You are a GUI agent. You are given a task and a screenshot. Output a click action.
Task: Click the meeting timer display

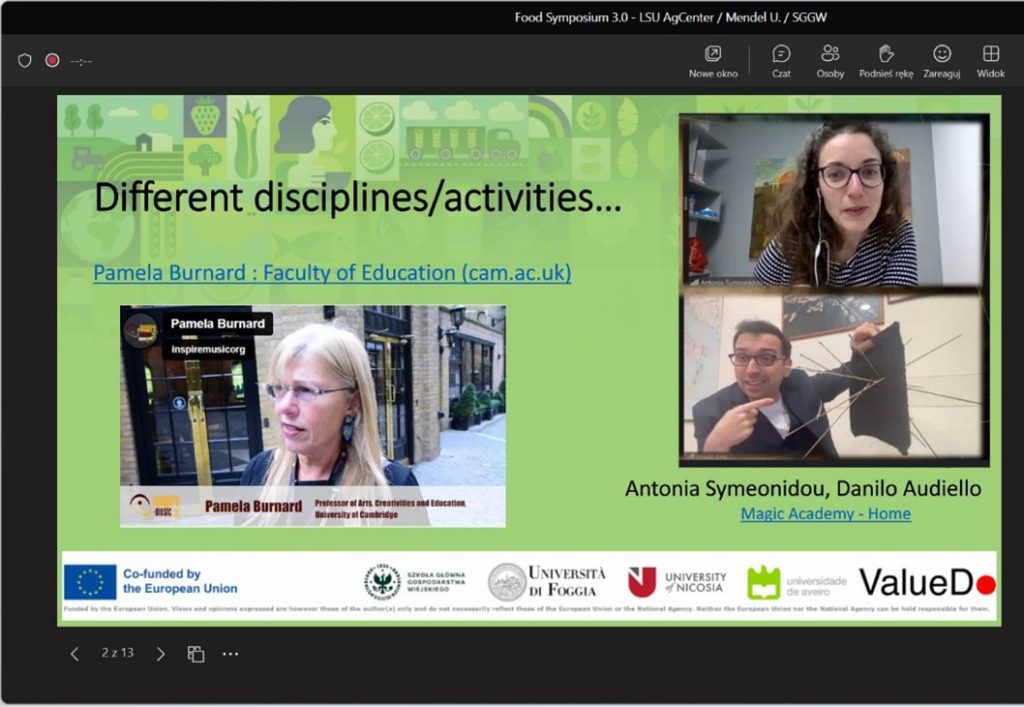tap(81, 61)
